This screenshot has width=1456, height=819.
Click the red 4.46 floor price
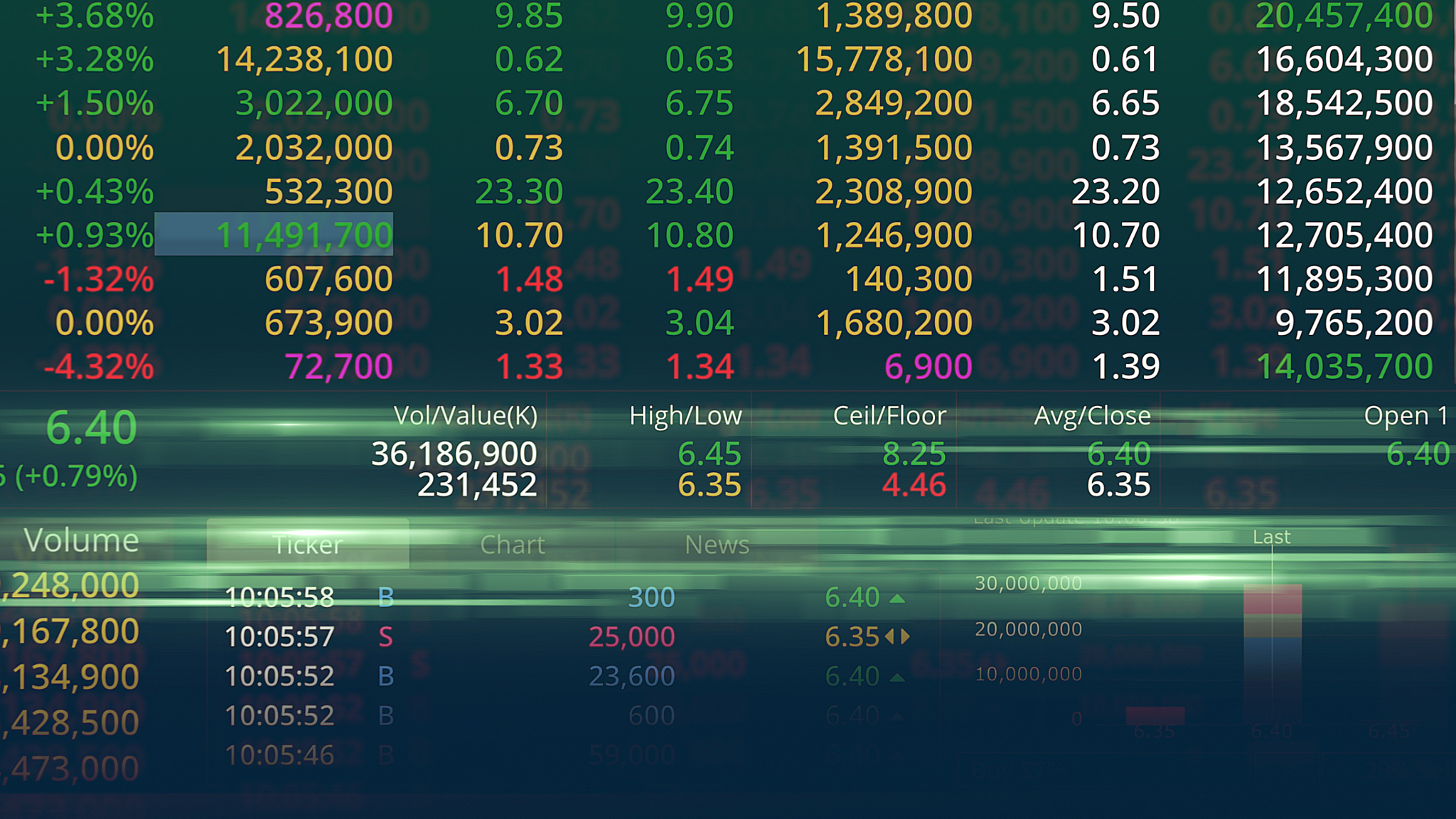point(914,486)
